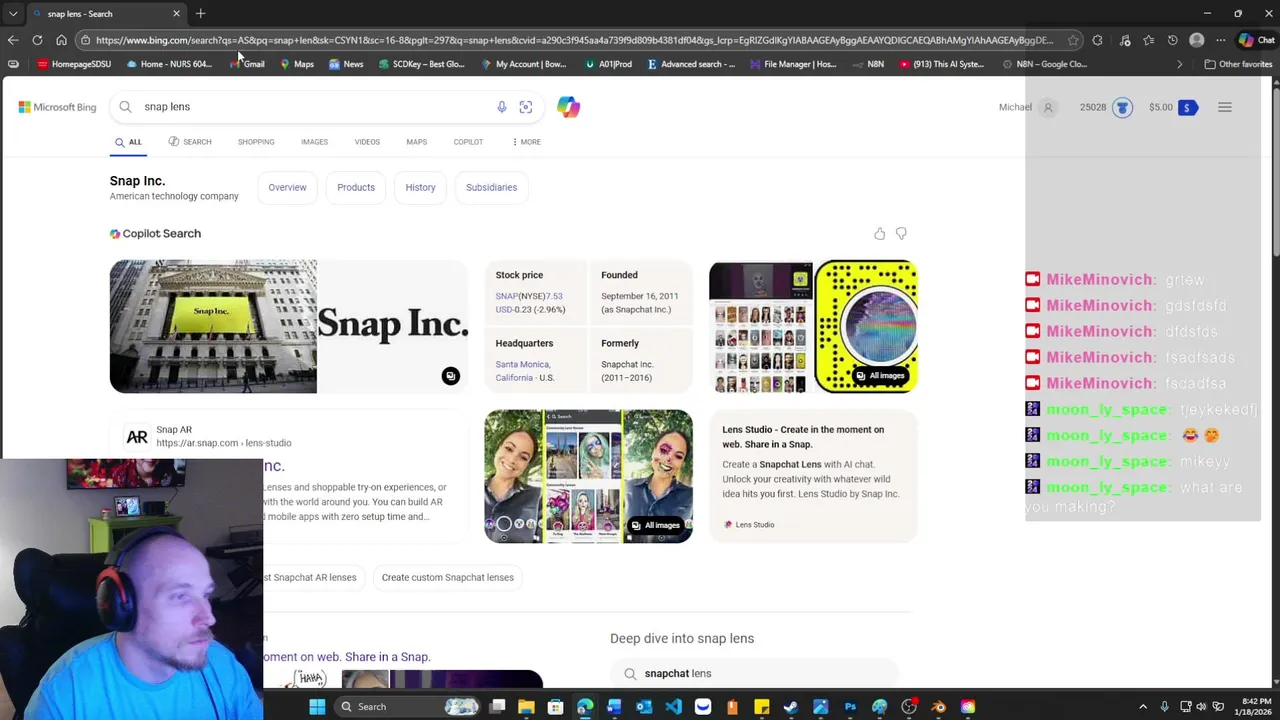1280x720 pixels.
Task: Switch to the IMAGES tab
Action: 314,142
